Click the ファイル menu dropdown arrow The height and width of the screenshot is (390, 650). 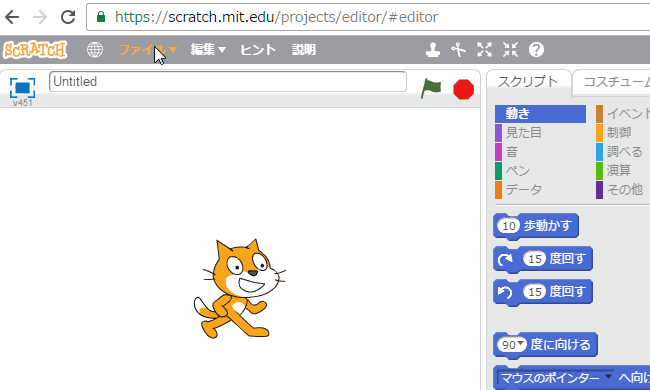[173, 50]
